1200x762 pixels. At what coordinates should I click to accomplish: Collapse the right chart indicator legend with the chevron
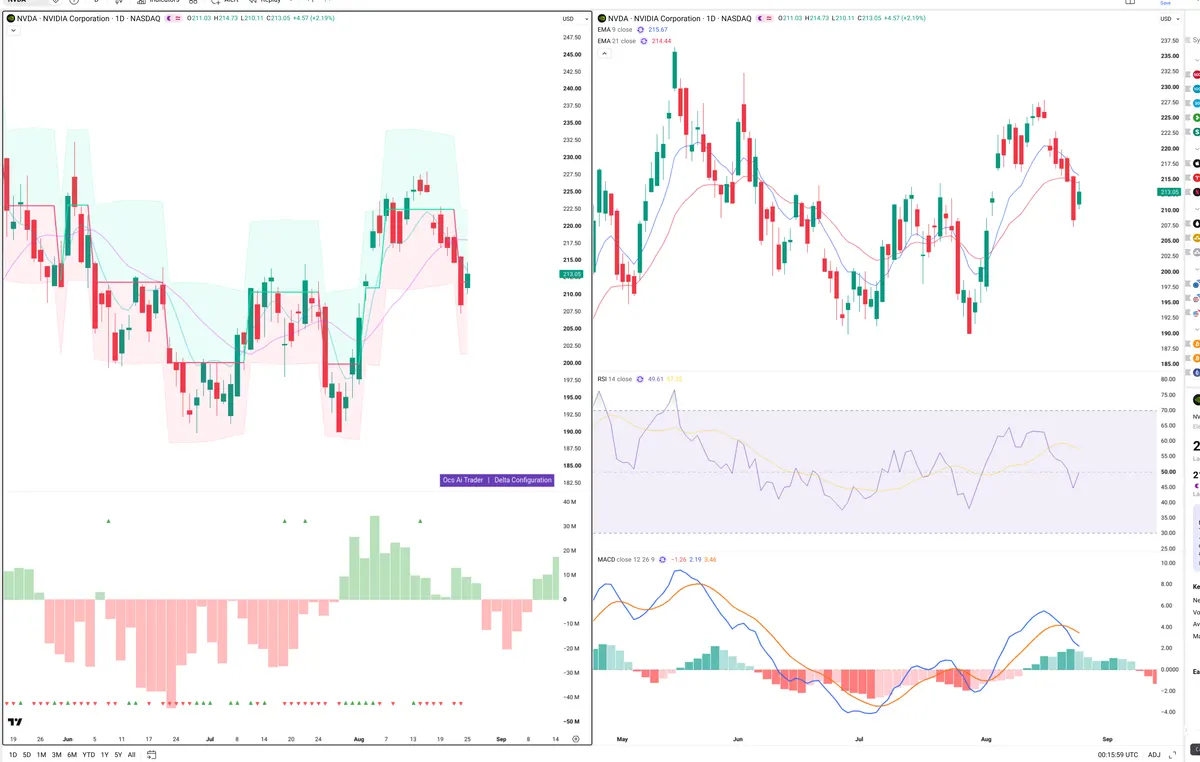click(604, 53)
